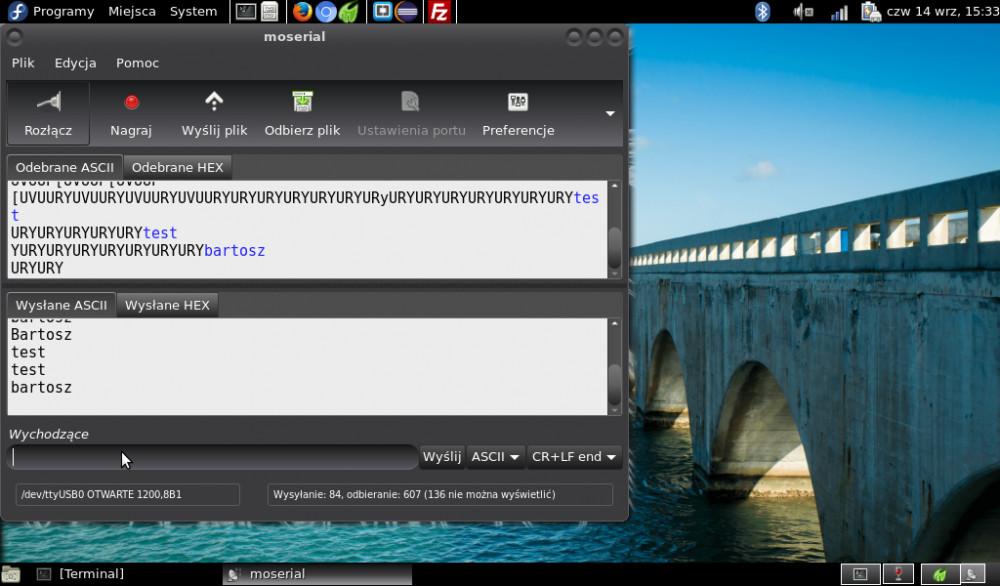The image size is (1000, 586).
Task: Click Odbierz plik to receive a file
Action: 302,114
